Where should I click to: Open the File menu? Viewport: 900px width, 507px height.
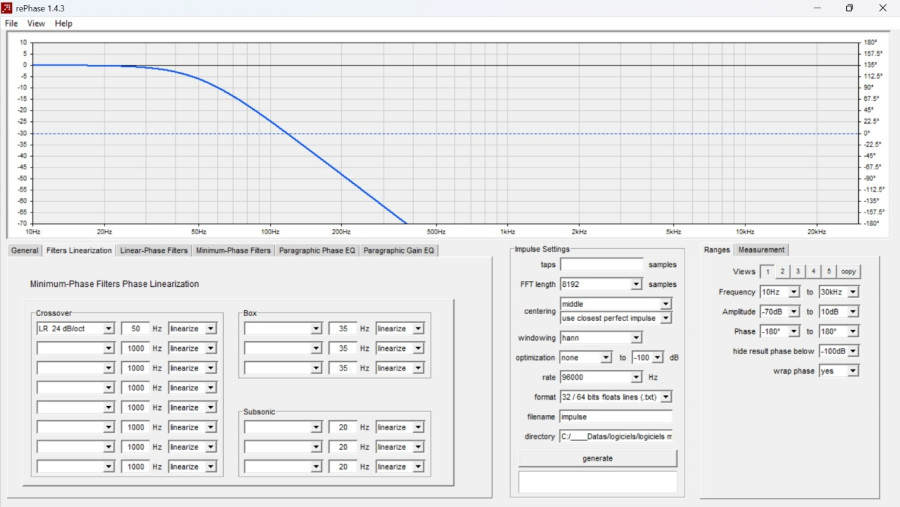click(x=11, y=24)
